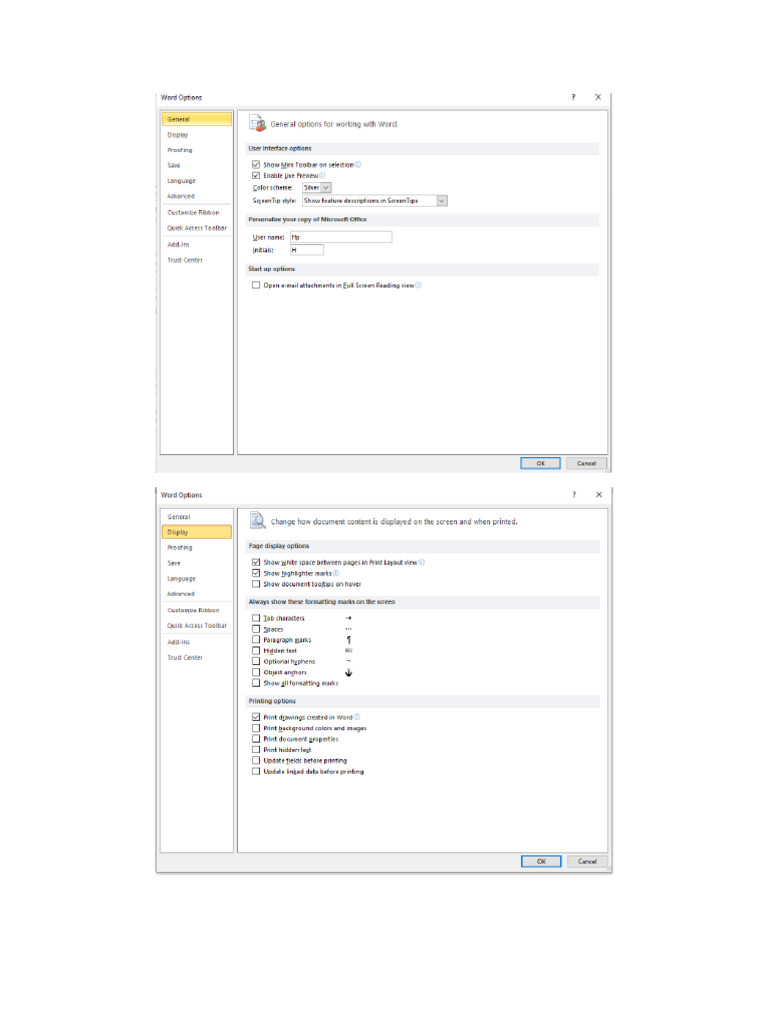
Task: Click General options icon in top dialog header
Action: (x=258, y=123)
